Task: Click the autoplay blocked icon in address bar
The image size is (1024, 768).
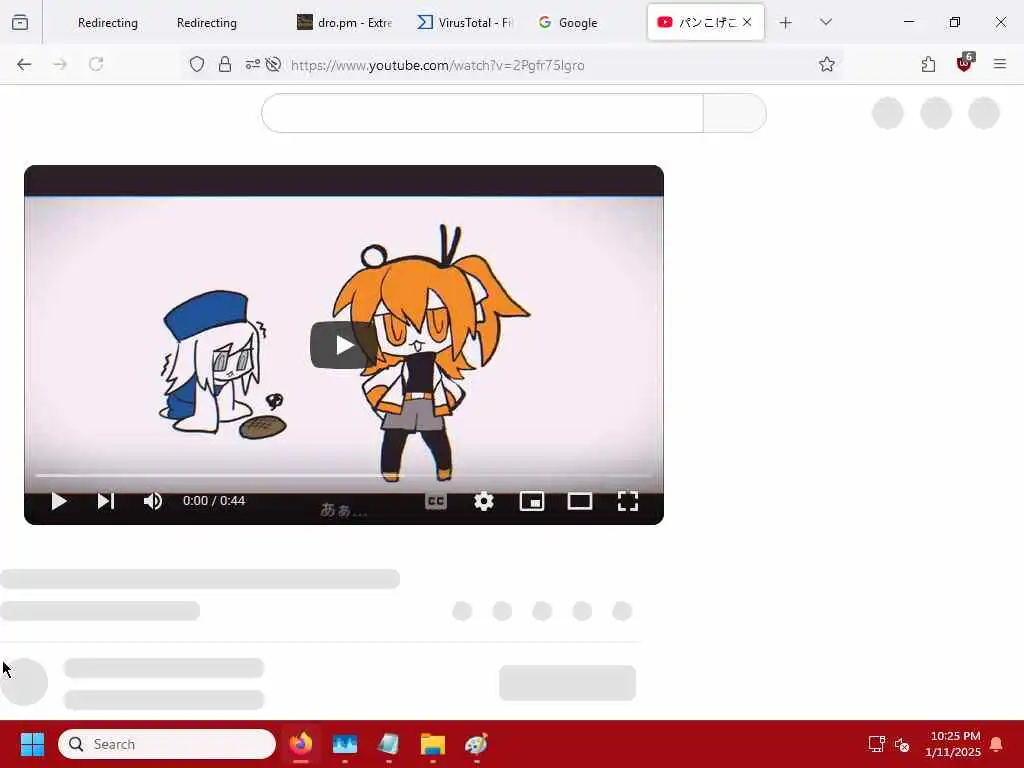Action: click(x=274, y=64)
